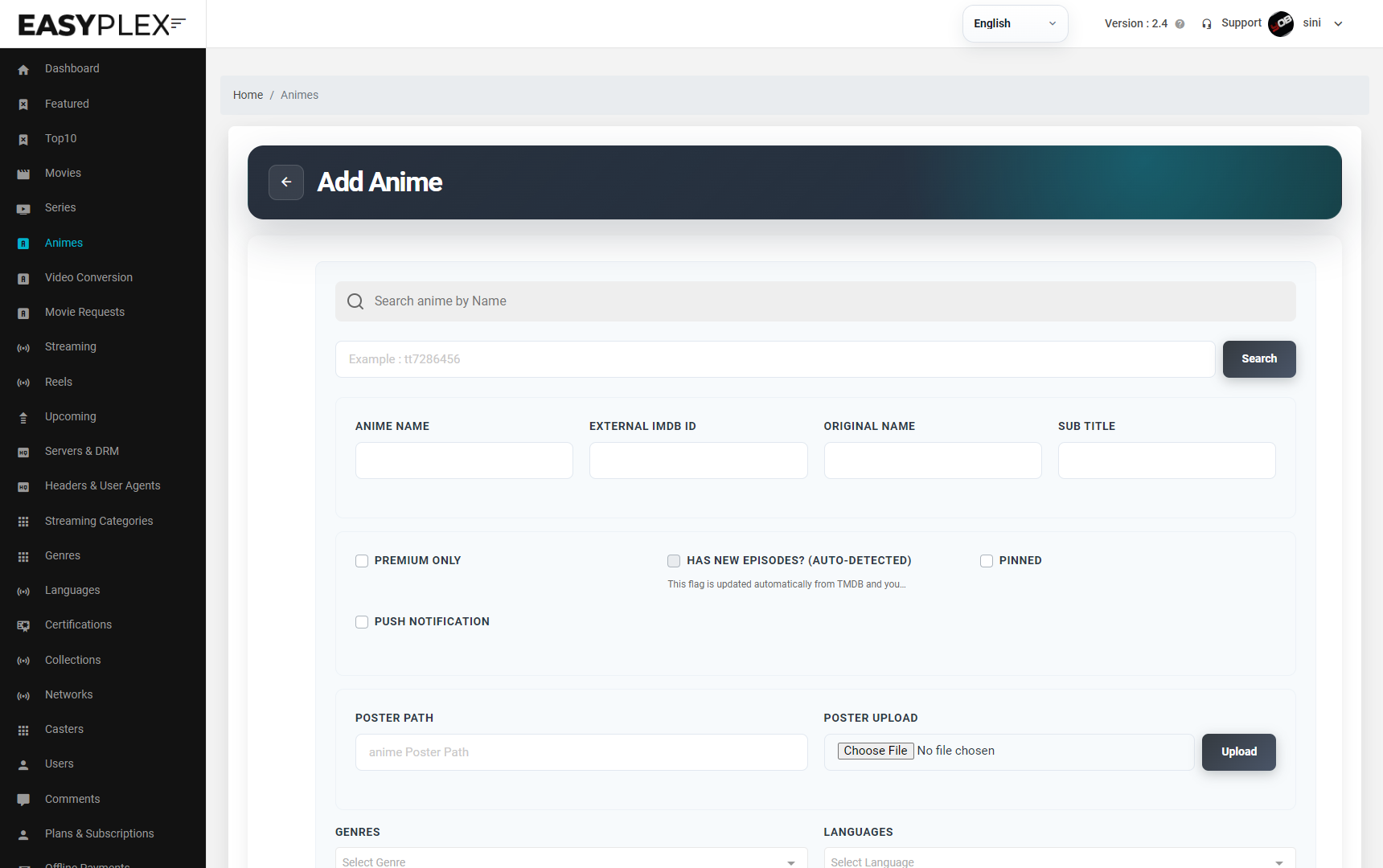The height and width of the screenshot is (868, 1383).
Task: Click the Streaming broadcast icon
Action: coord(23,348)
